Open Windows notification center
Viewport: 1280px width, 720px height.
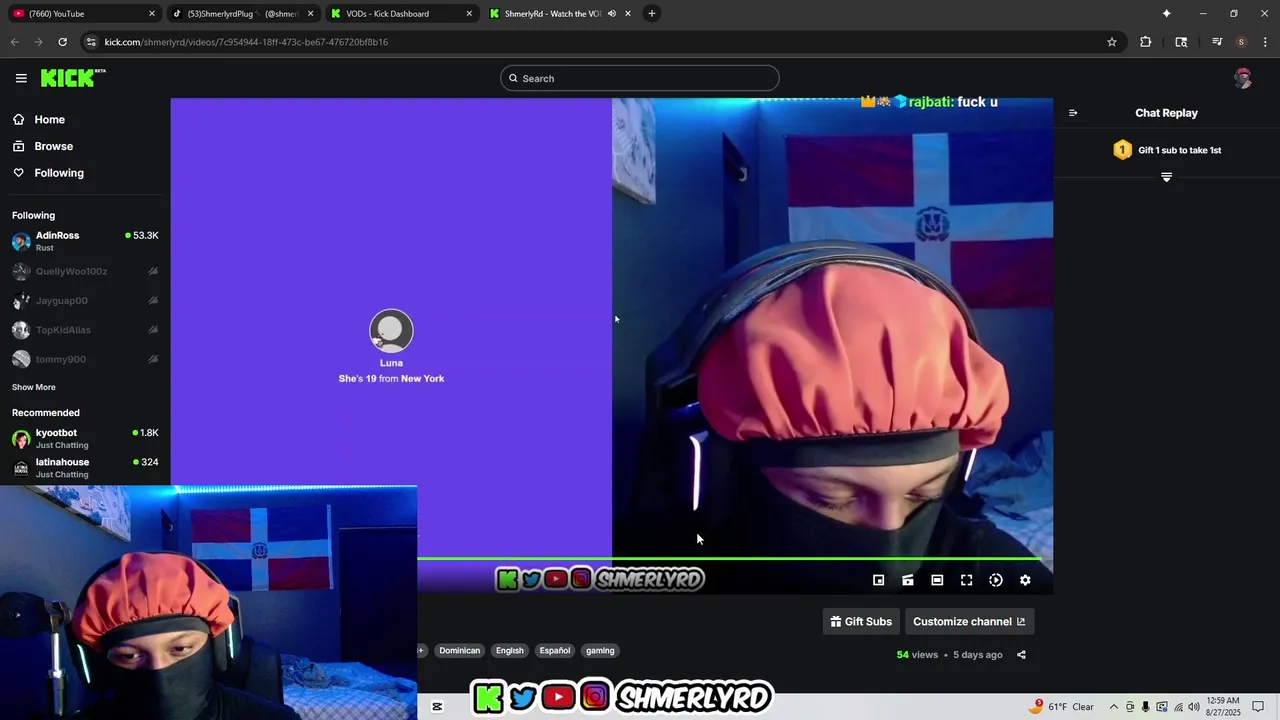1258,707
